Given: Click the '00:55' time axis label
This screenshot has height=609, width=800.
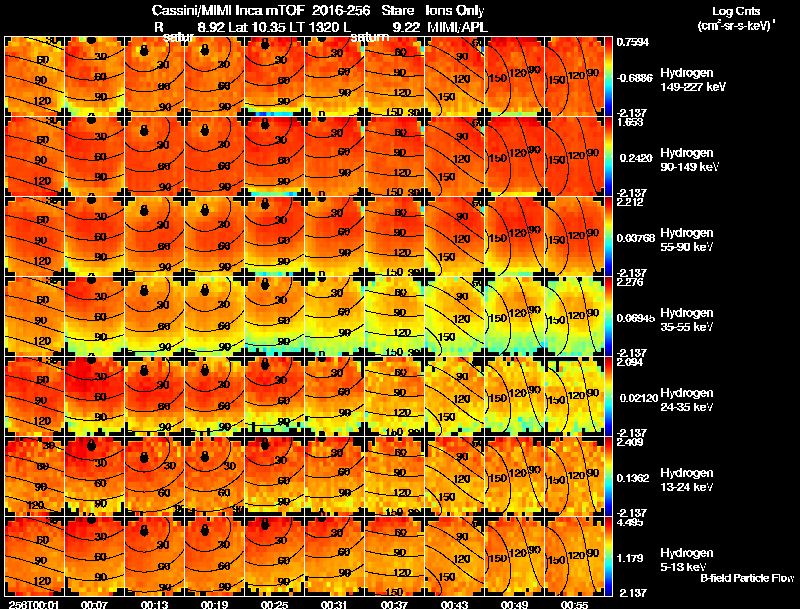Looking at the screenshot, I should 575,604.
